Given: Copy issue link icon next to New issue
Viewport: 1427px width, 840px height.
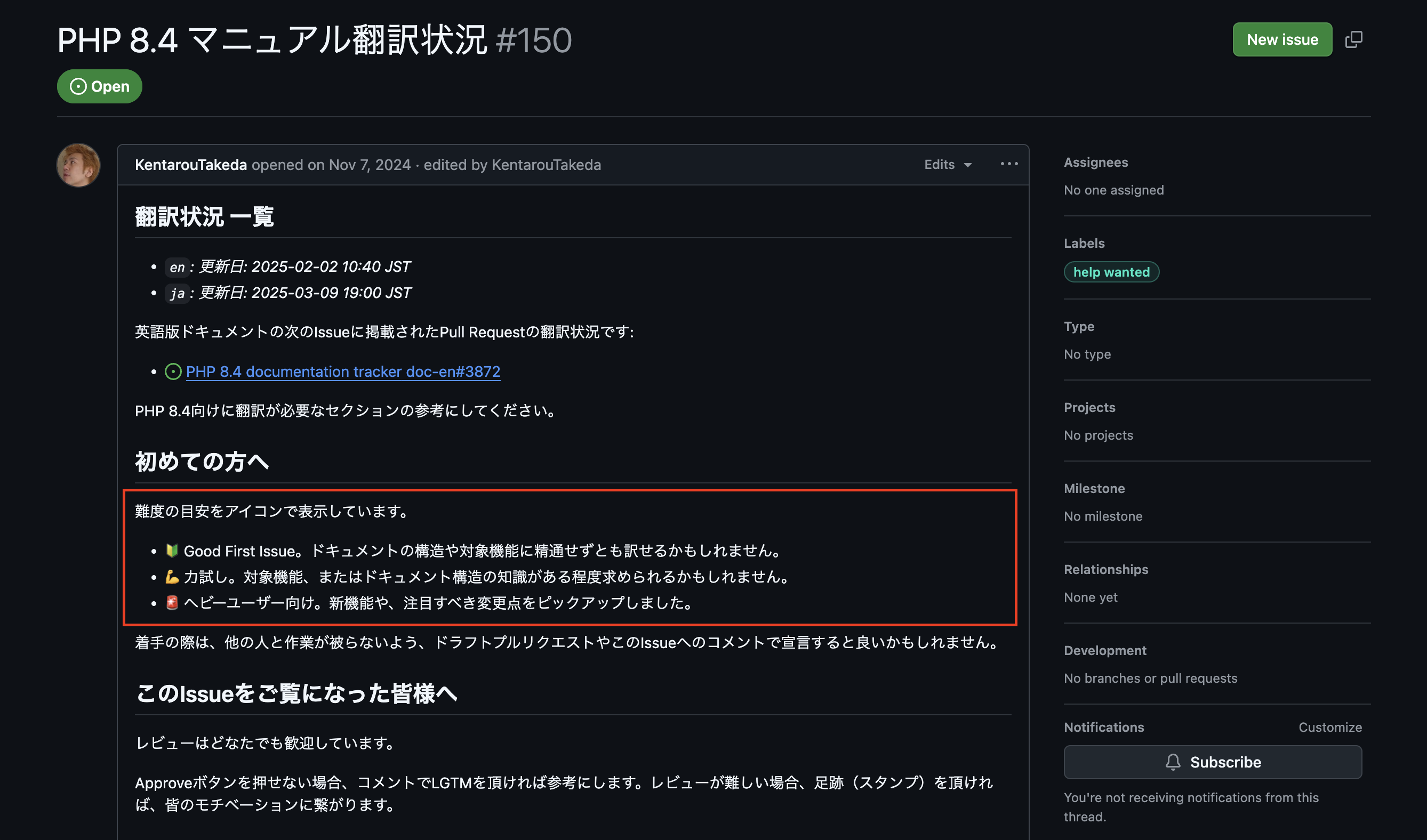Looking at the screenshot, I should (x=1353, y=39).
